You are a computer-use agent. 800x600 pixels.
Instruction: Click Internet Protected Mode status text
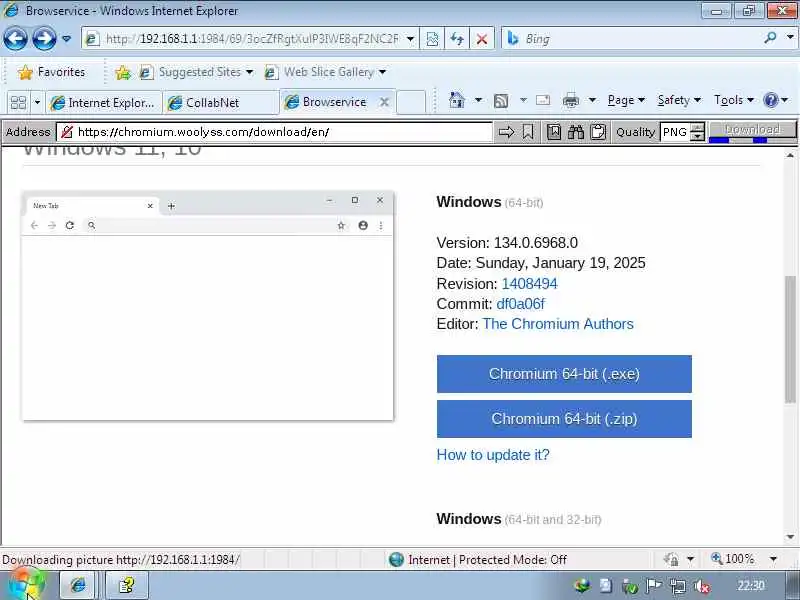(x=487, y=560)
